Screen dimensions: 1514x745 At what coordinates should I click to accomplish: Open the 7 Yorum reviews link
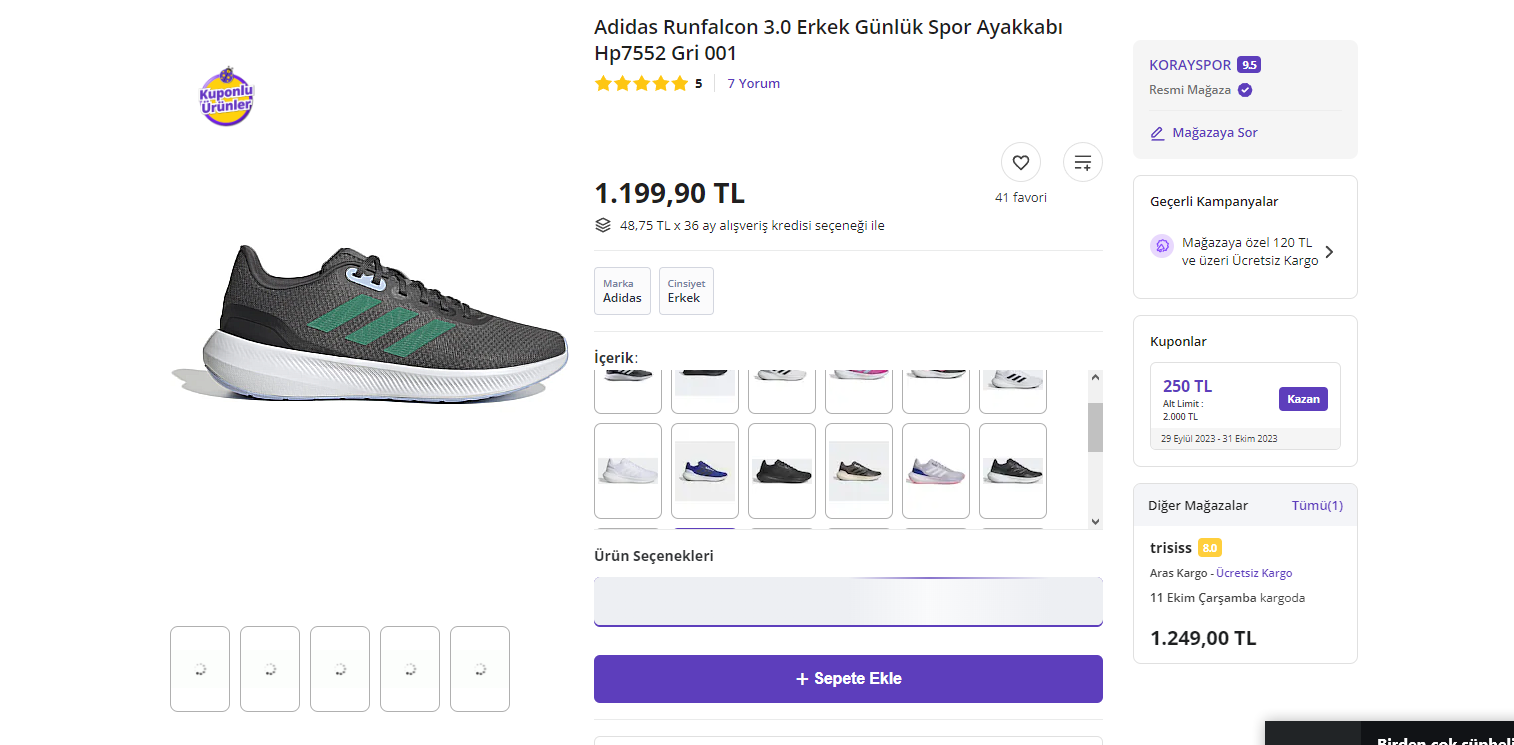(753, 84)
